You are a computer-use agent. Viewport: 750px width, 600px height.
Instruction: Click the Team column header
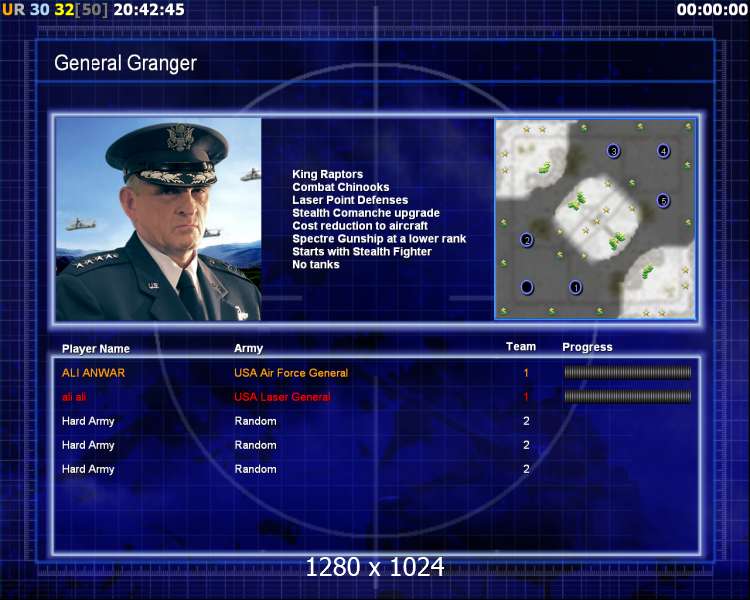521,347
